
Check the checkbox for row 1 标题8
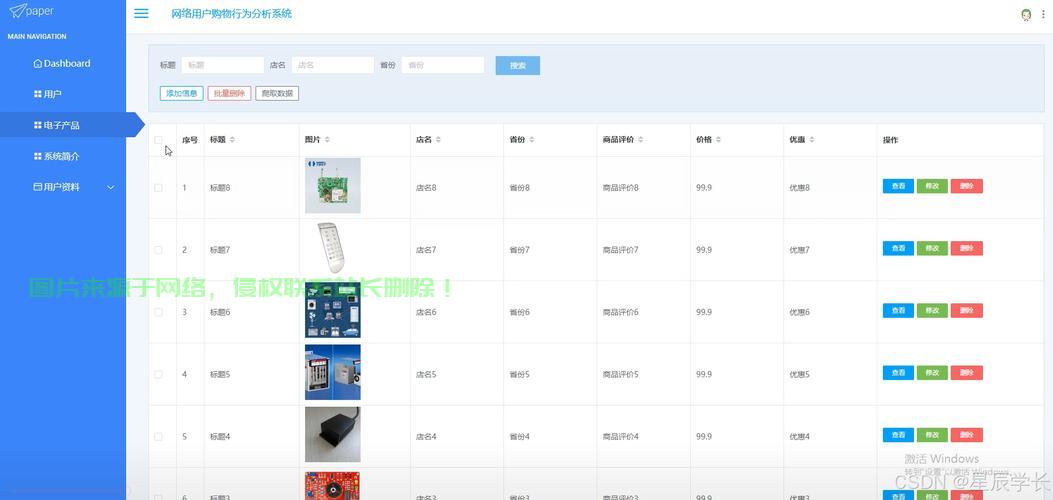click(158, 188)
